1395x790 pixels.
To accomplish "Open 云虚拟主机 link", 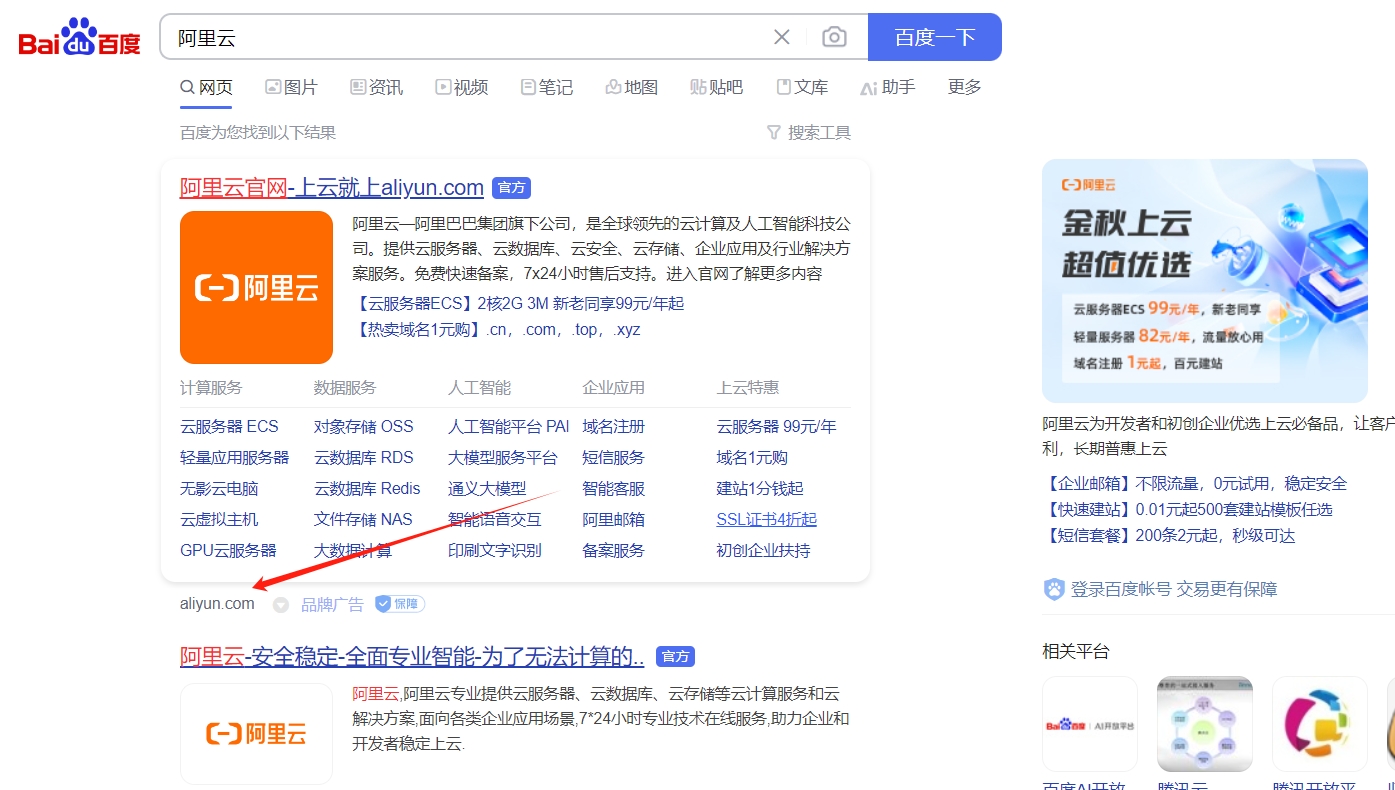I will (x=219, y=519).
